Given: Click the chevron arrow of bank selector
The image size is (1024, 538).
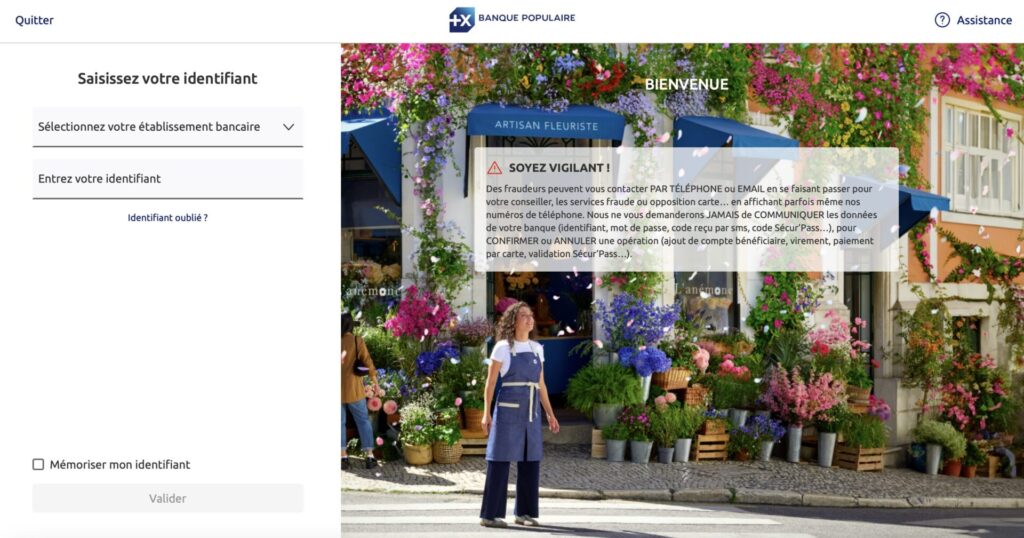Looking at the screenshot, I should pos(288,127).
